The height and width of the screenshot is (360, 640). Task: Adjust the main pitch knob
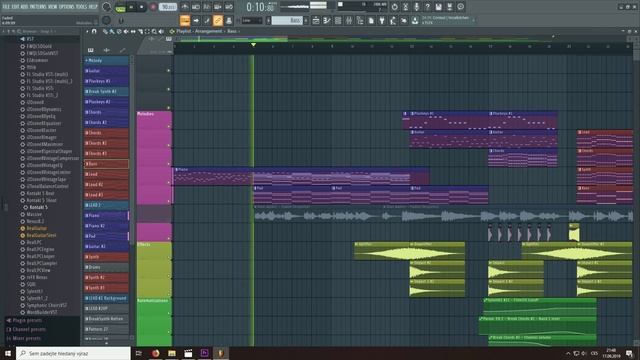[x=107, y=20]
